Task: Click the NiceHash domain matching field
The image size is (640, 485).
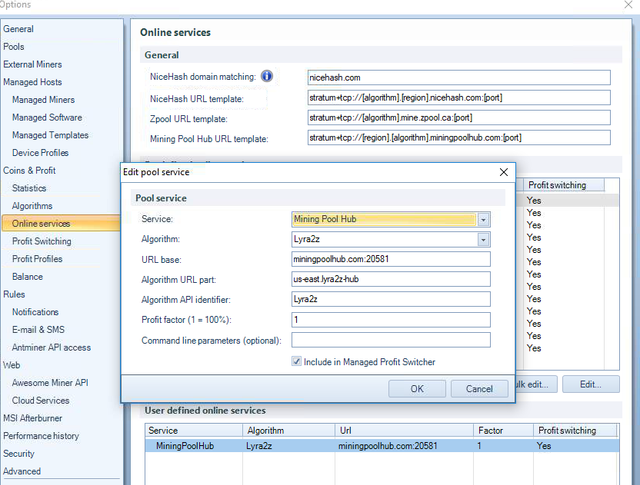Action: [459, 78]
